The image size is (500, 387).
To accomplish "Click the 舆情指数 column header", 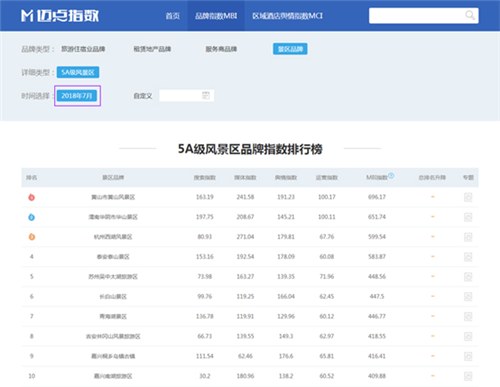I will pyautogui.click(x=286, y=177).
